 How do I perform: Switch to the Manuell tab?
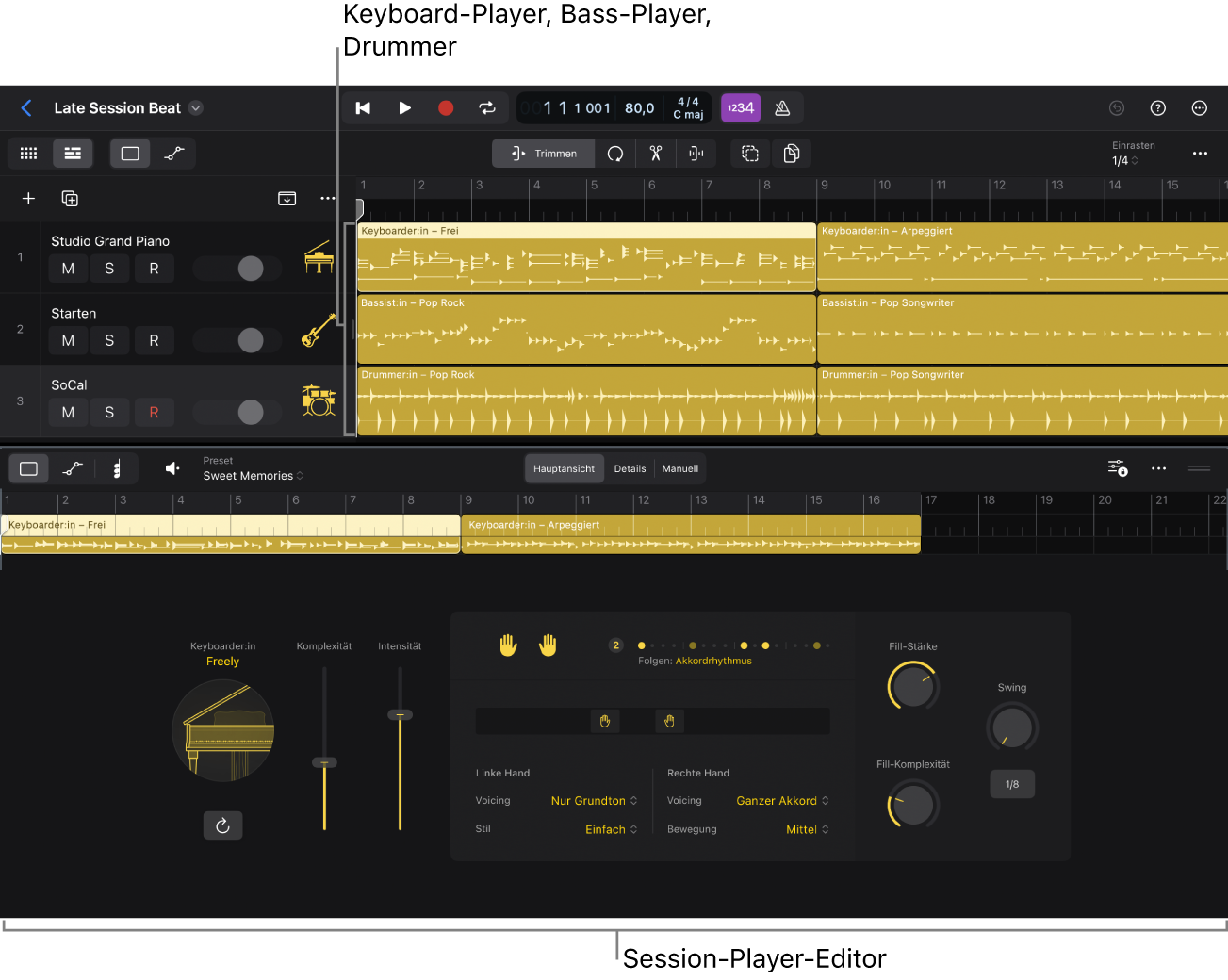[x=680, y=468]
